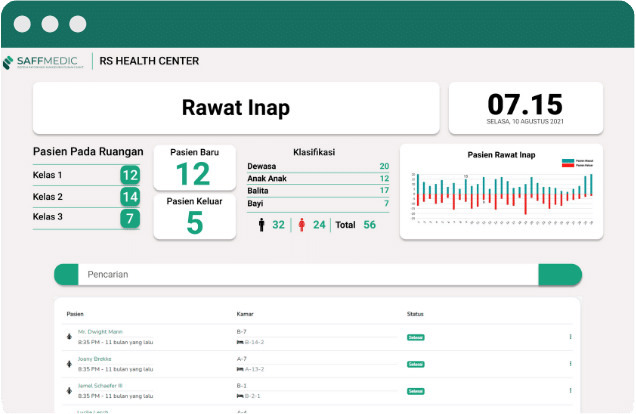Click the avatar icon beside Jacey Brekke
The height and width of the screenshot is (414, 636).
[x=68, y=364]
